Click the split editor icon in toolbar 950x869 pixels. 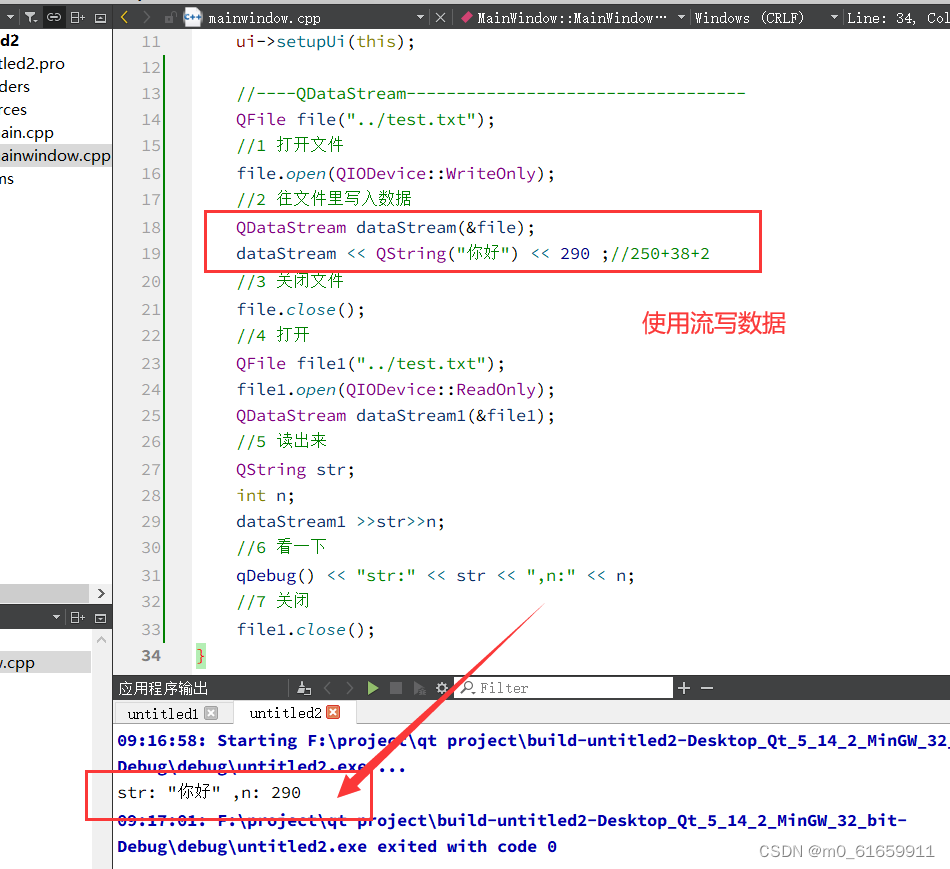click(77, 17)
